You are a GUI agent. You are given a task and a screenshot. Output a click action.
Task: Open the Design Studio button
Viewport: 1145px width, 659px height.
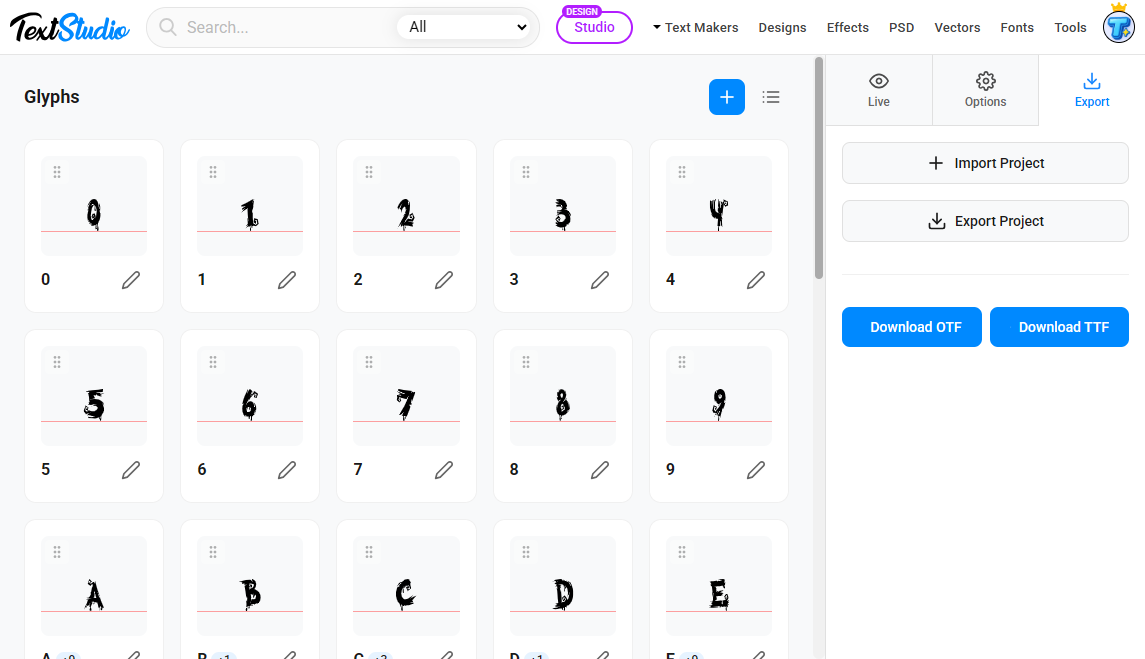594,27
